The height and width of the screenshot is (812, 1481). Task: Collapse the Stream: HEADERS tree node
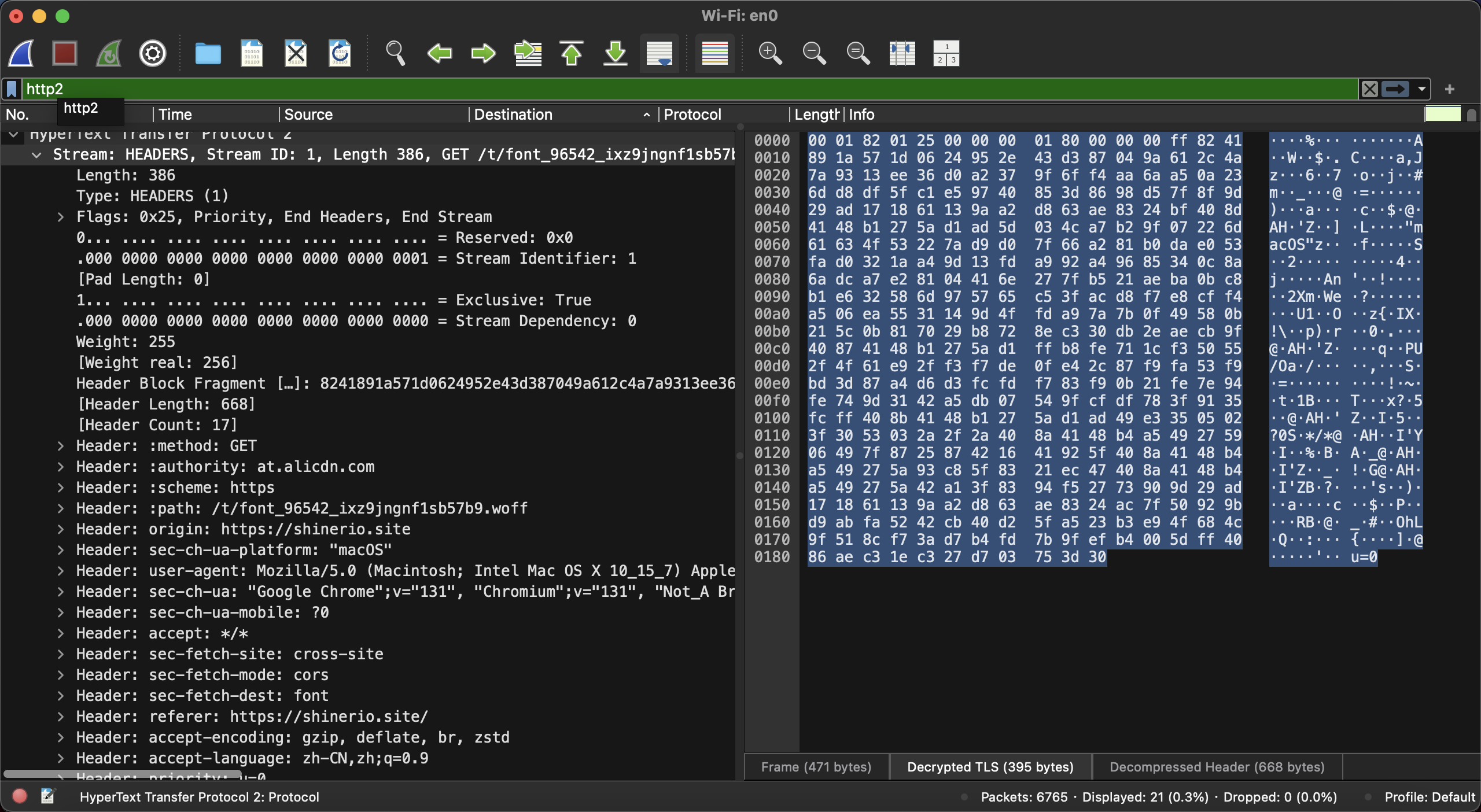tap(36, 155)
